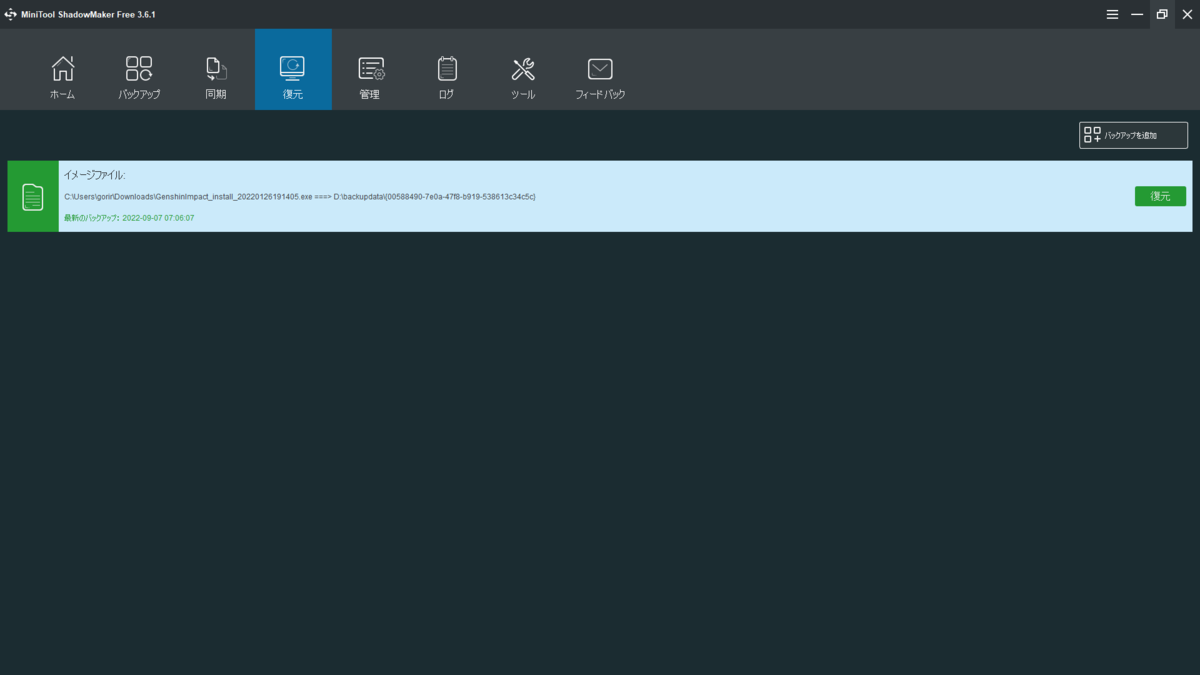Click the 最新のバックアップ 2022-09-07 07:06:07 timestamp
This screenshot has height=675, width=1200.
click(129, 218)
